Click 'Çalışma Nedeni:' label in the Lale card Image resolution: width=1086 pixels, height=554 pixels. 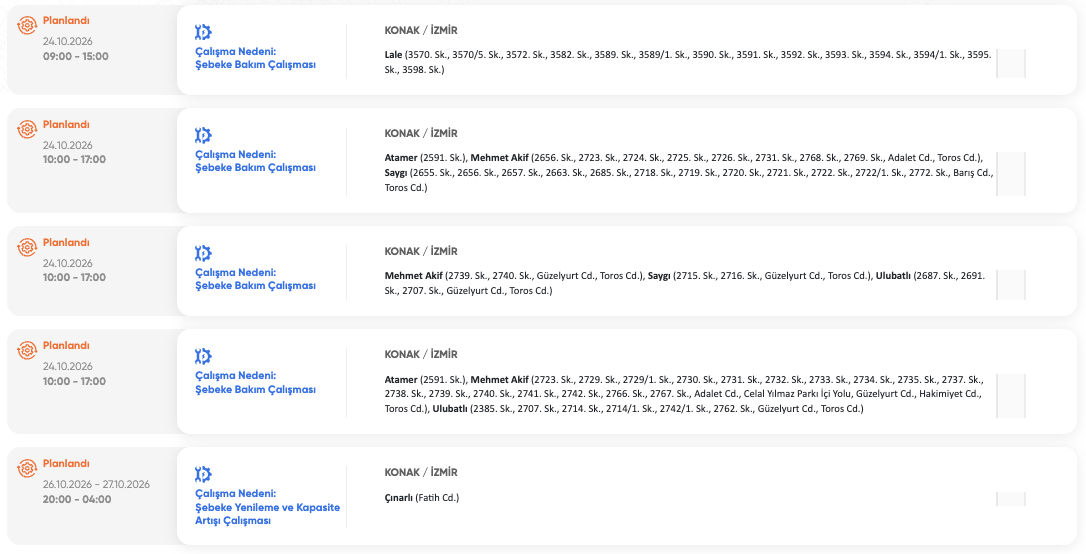[235, 51]
